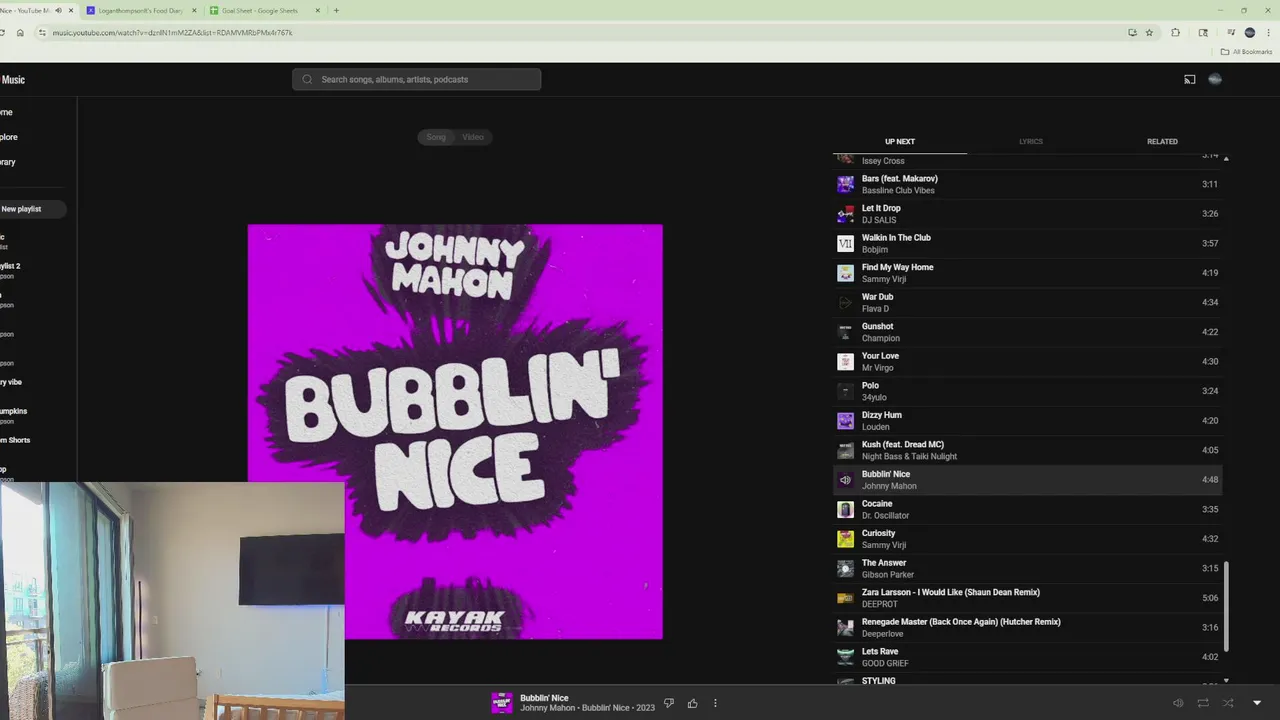The width and height of the screenshot is (1280, 720).
Task: Open the player bar three-dot menu
Action: coord(715,703)
